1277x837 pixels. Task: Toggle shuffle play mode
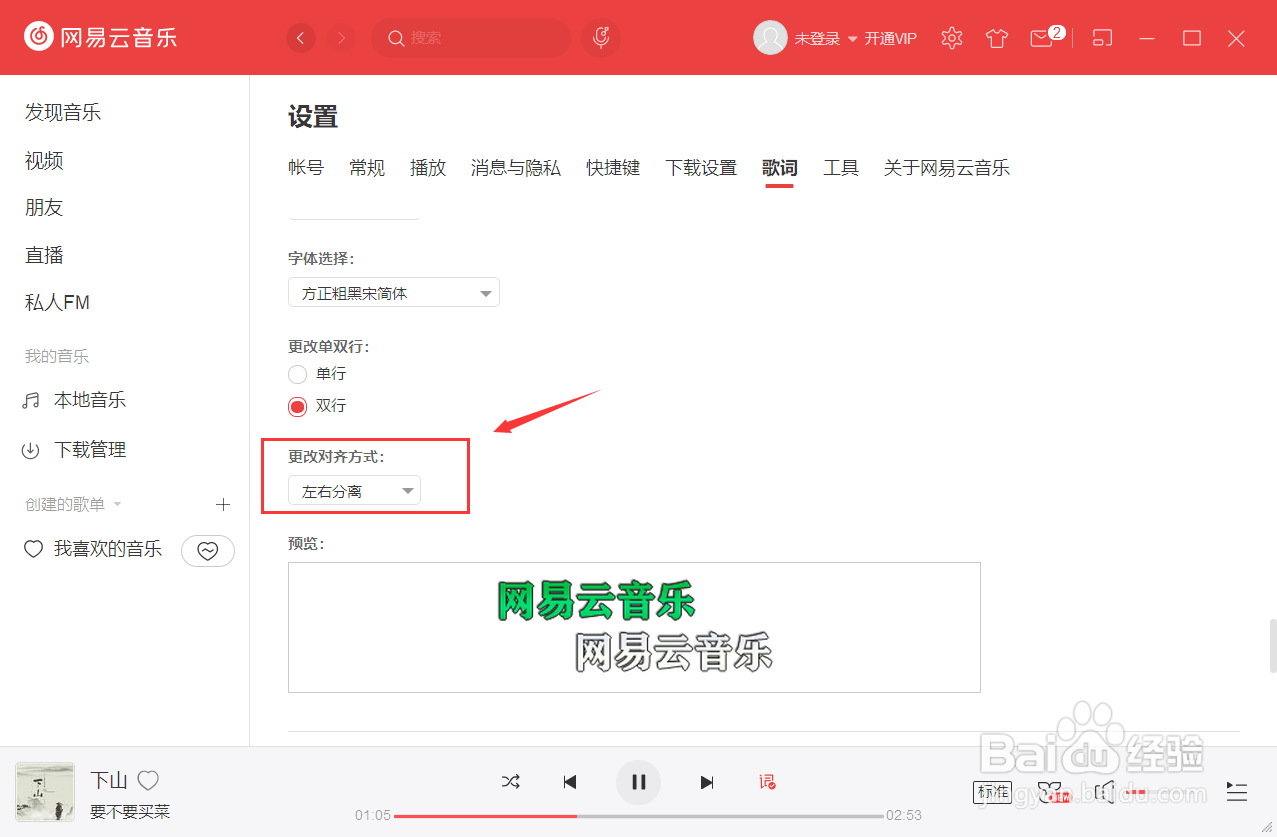tap(511, 782)
